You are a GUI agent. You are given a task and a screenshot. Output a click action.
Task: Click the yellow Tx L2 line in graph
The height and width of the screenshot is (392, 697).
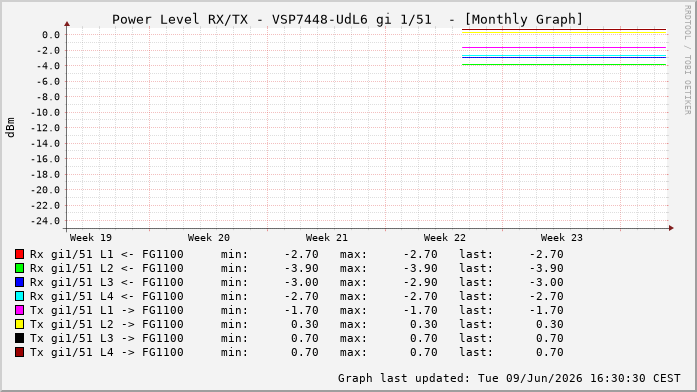pyautogui.click(x=564, y=32)
